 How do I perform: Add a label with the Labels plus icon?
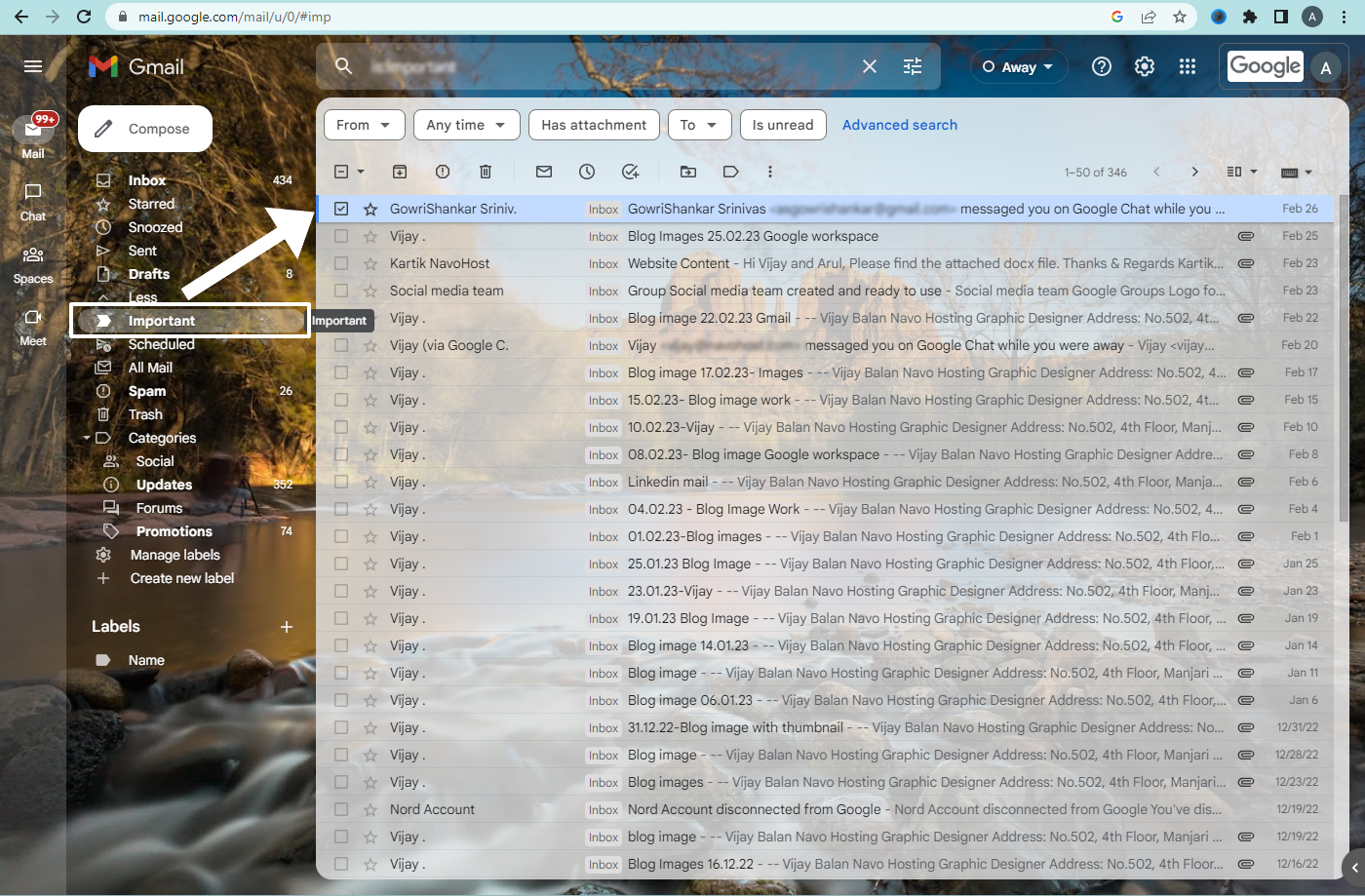point(287,627)
